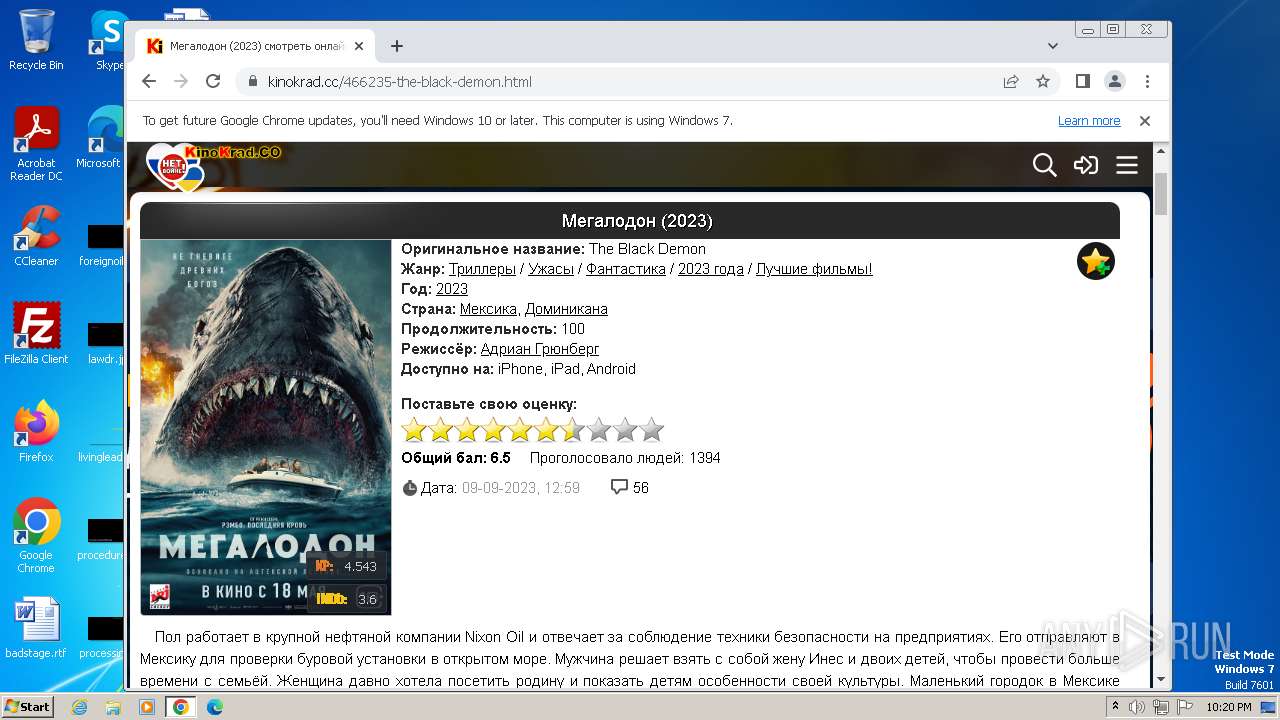Open the Лучшие фильмы! link
The width and height of the screenshot is (1280, 720).
coord(814,269)
